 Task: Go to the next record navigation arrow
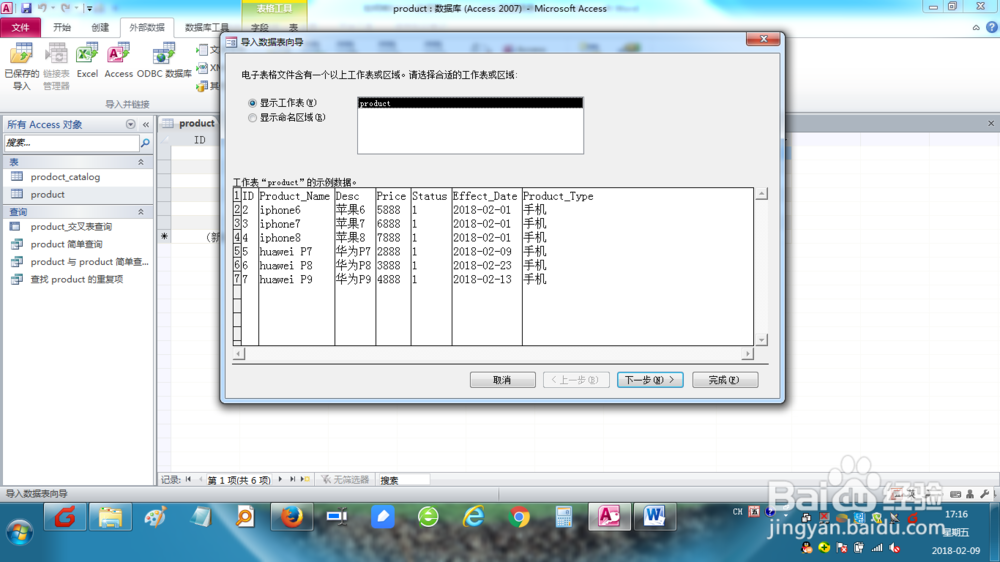pyautogui.click(x=280, y=480)
